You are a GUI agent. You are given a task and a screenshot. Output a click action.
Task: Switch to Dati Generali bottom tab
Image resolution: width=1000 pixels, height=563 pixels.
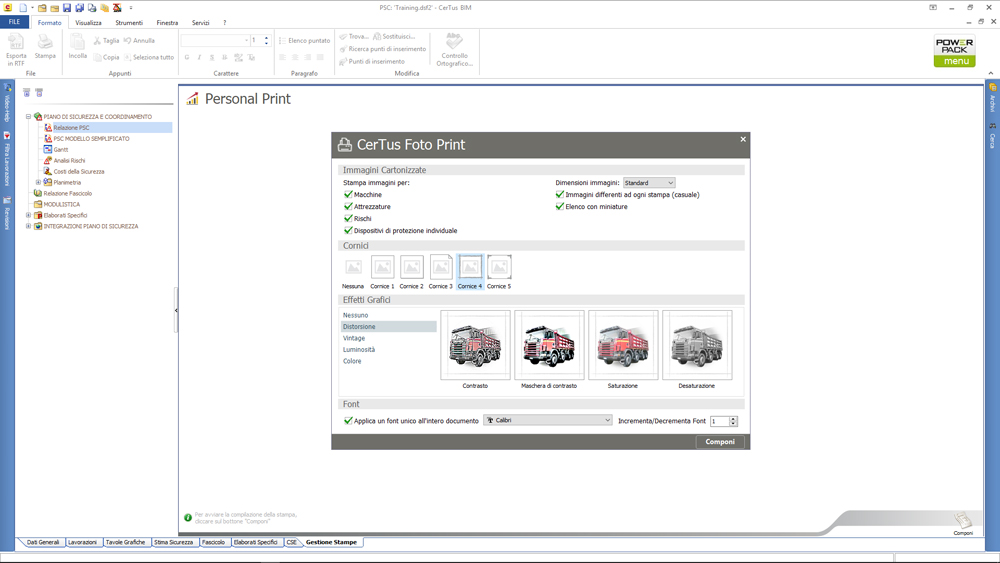[43, 543]
